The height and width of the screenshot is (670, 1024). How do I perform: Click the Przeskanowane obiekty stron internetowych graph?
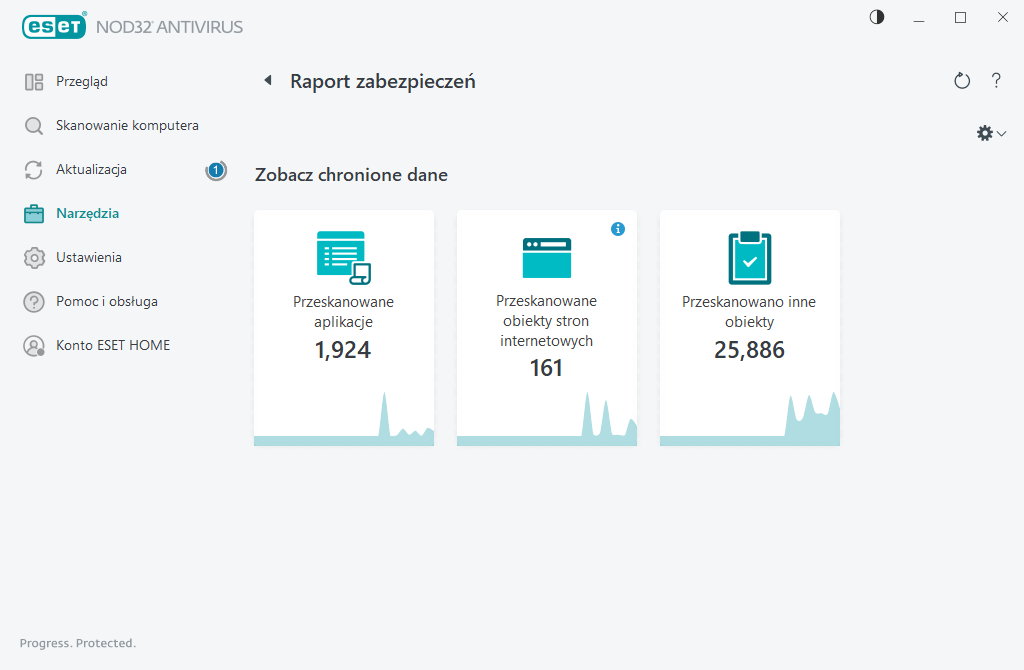pos(547,418)
